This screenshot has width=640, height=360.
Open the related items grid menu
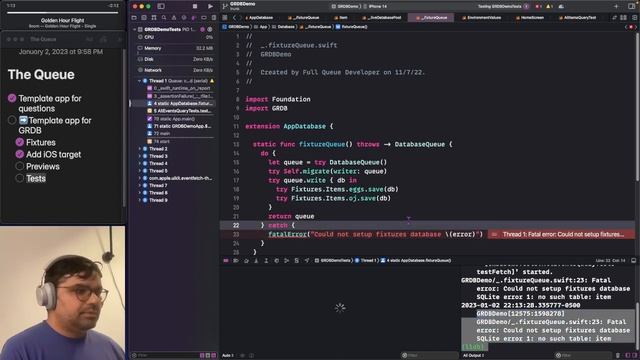(x=225, y=18)
